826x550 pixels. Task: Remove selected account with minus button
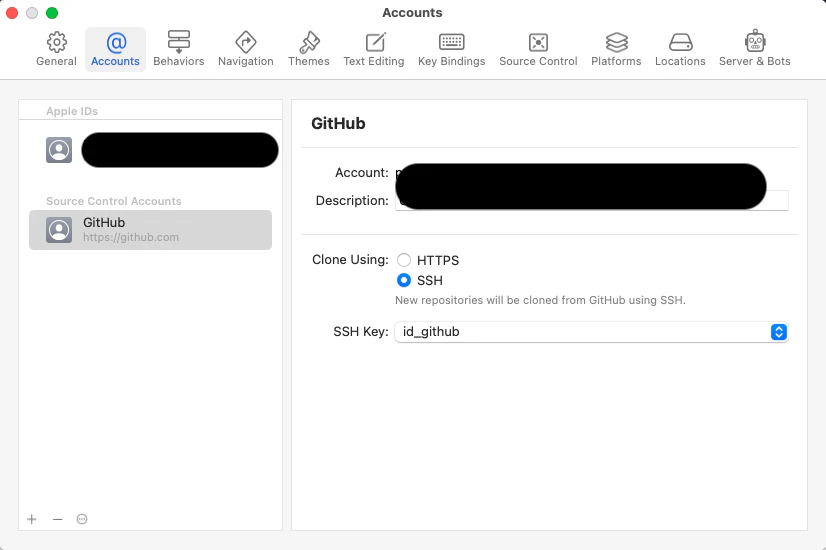click(57, 519)
